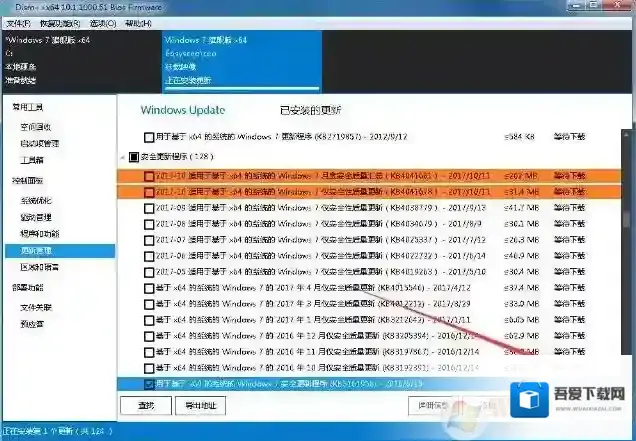Viewport: 636px width, 441px height.
Task: Select 空间回收 in the sidebar
Action: point(38,127)
